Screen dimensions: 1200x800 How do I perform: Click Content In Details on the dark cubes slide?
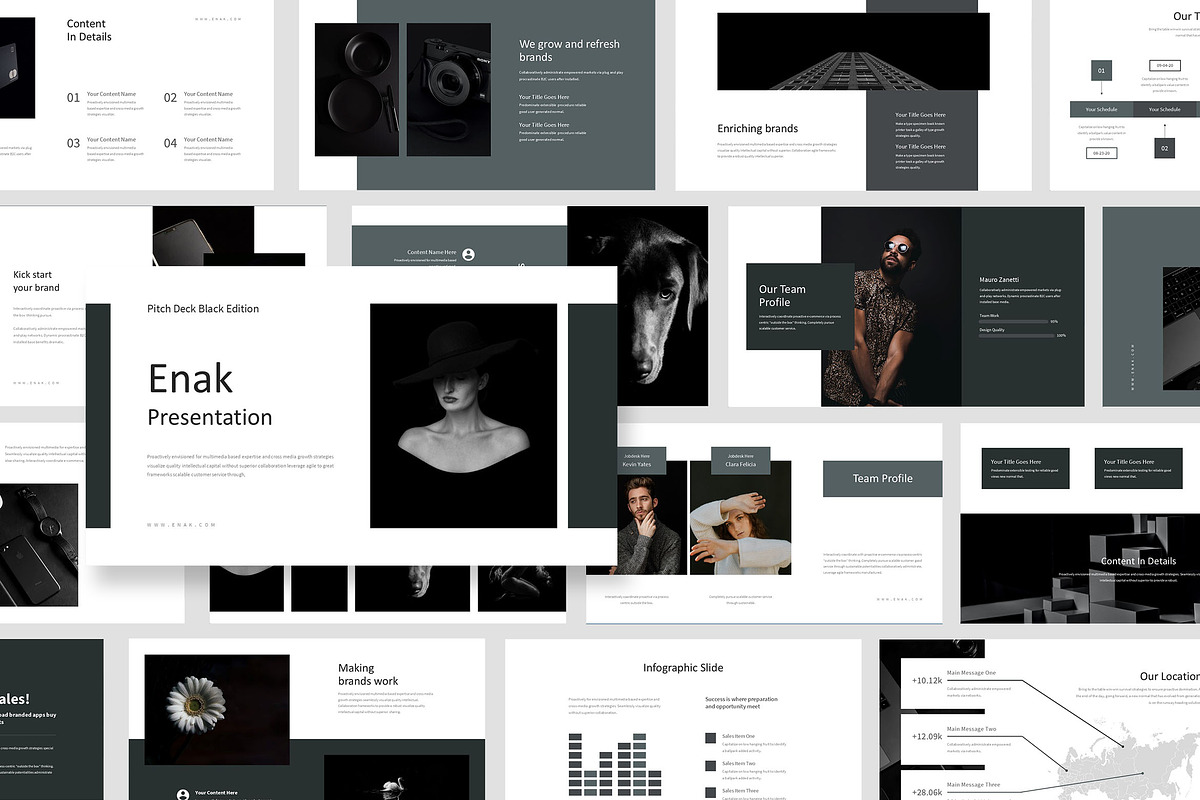(1138, 561)
